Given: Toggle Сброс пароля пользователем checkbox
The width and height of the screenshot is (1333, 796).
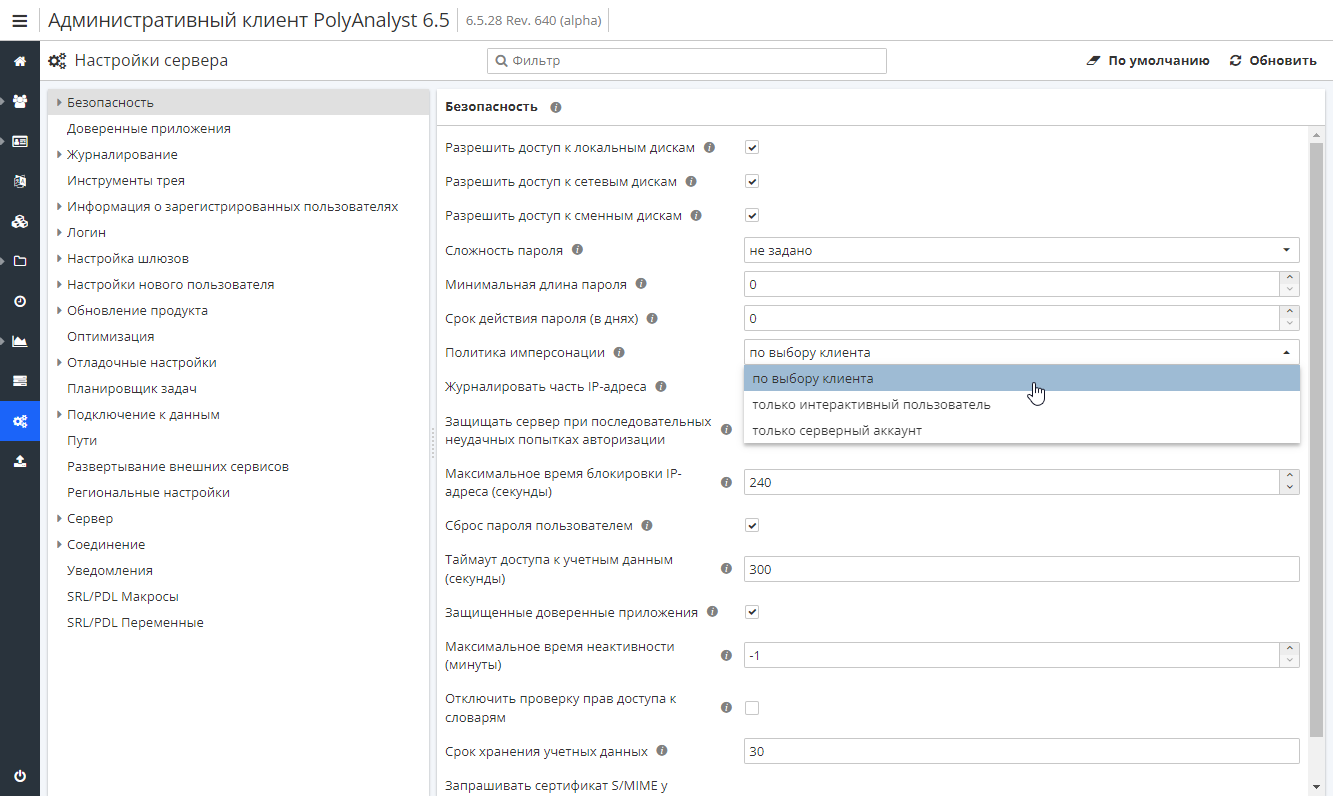Looking at the screenshot, I should coord(752,525).
